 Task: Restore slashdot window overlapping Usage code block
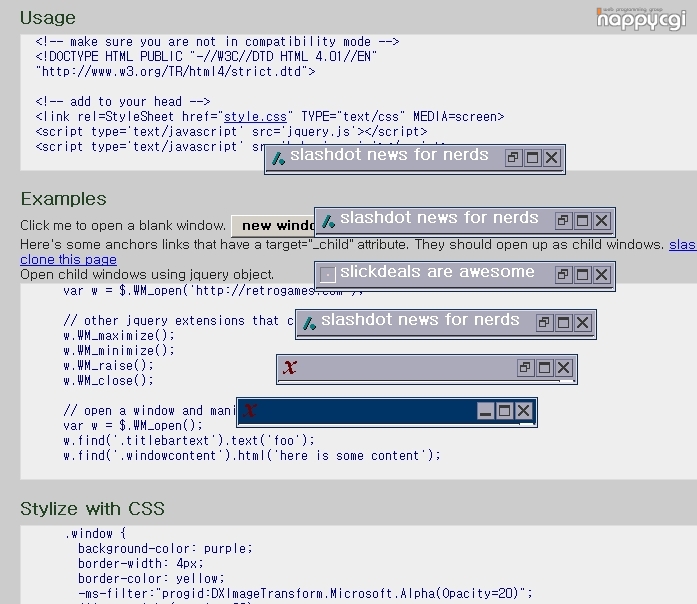[x=513, y=158]
